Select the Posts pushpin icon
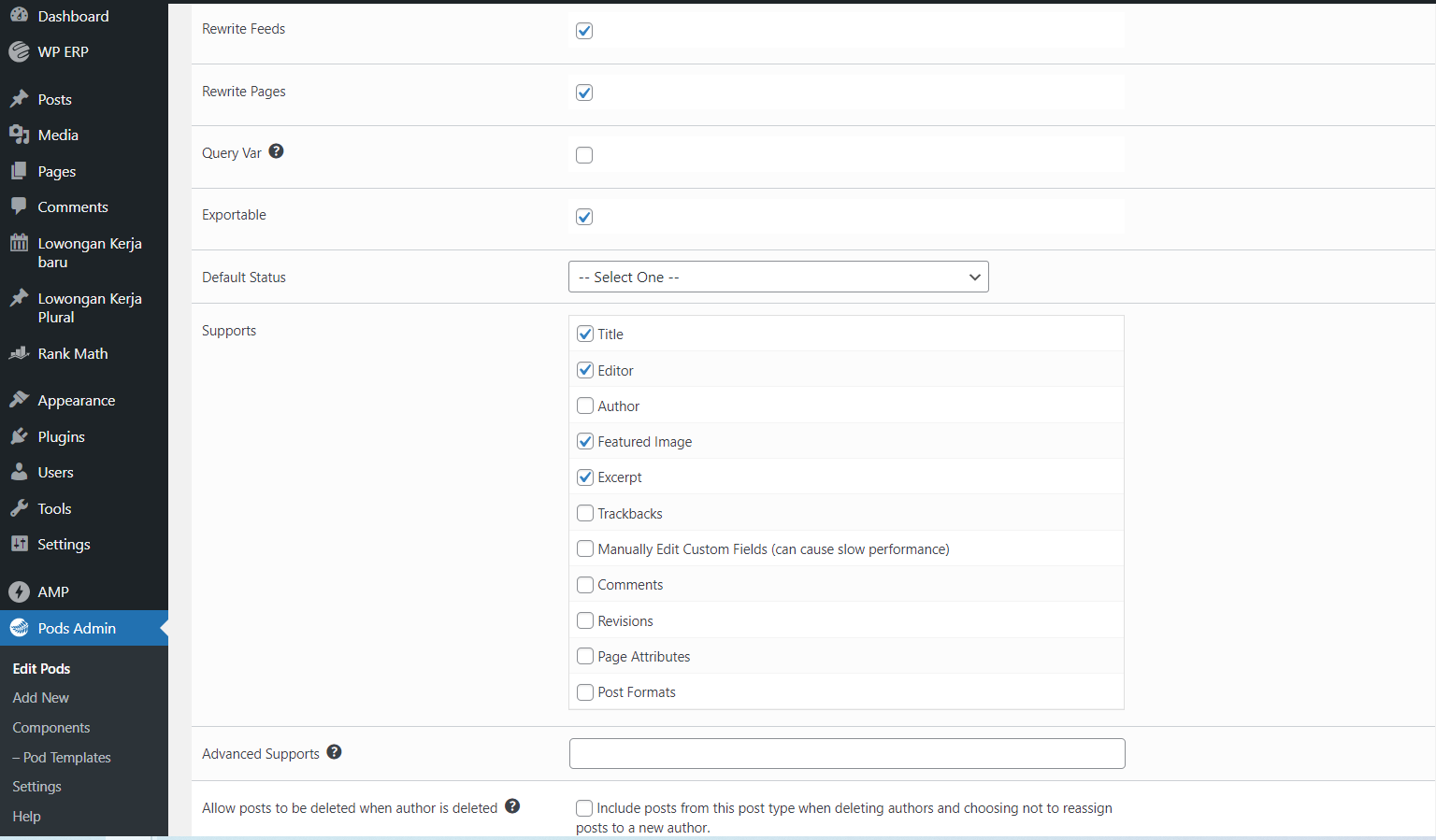This screenshot has height=840, width=1436. 19,99
